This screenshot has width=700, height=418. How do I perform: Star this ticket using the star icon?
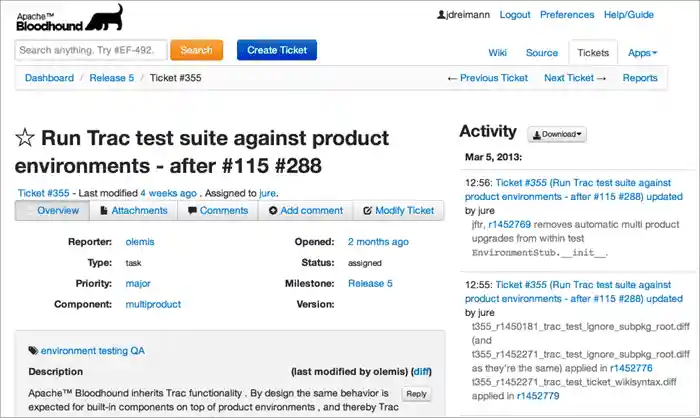pos(25,138)
